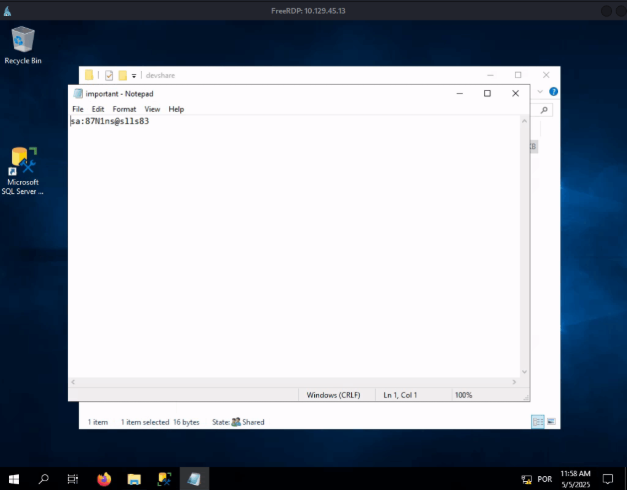Open Microsoft SQL Server desktop shortcut
The height and width of the screenshot is (490, 627).
[23, 171]
